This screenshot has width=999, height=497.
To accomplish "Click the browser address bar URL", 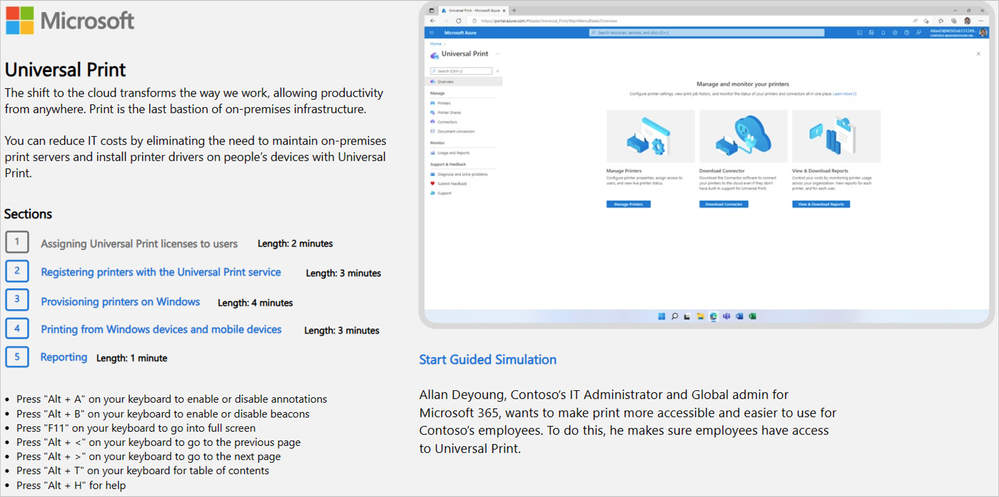I will (x=549, y=21).
